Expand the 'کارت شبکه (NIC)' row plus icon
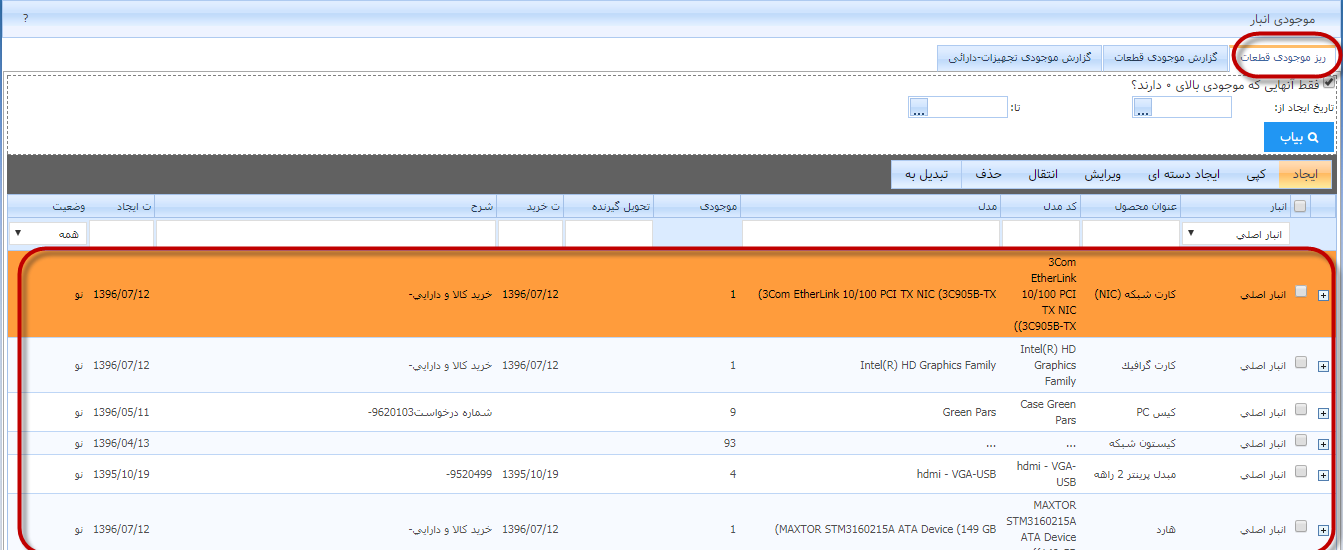1343x550 pixels. point(1324,296)
